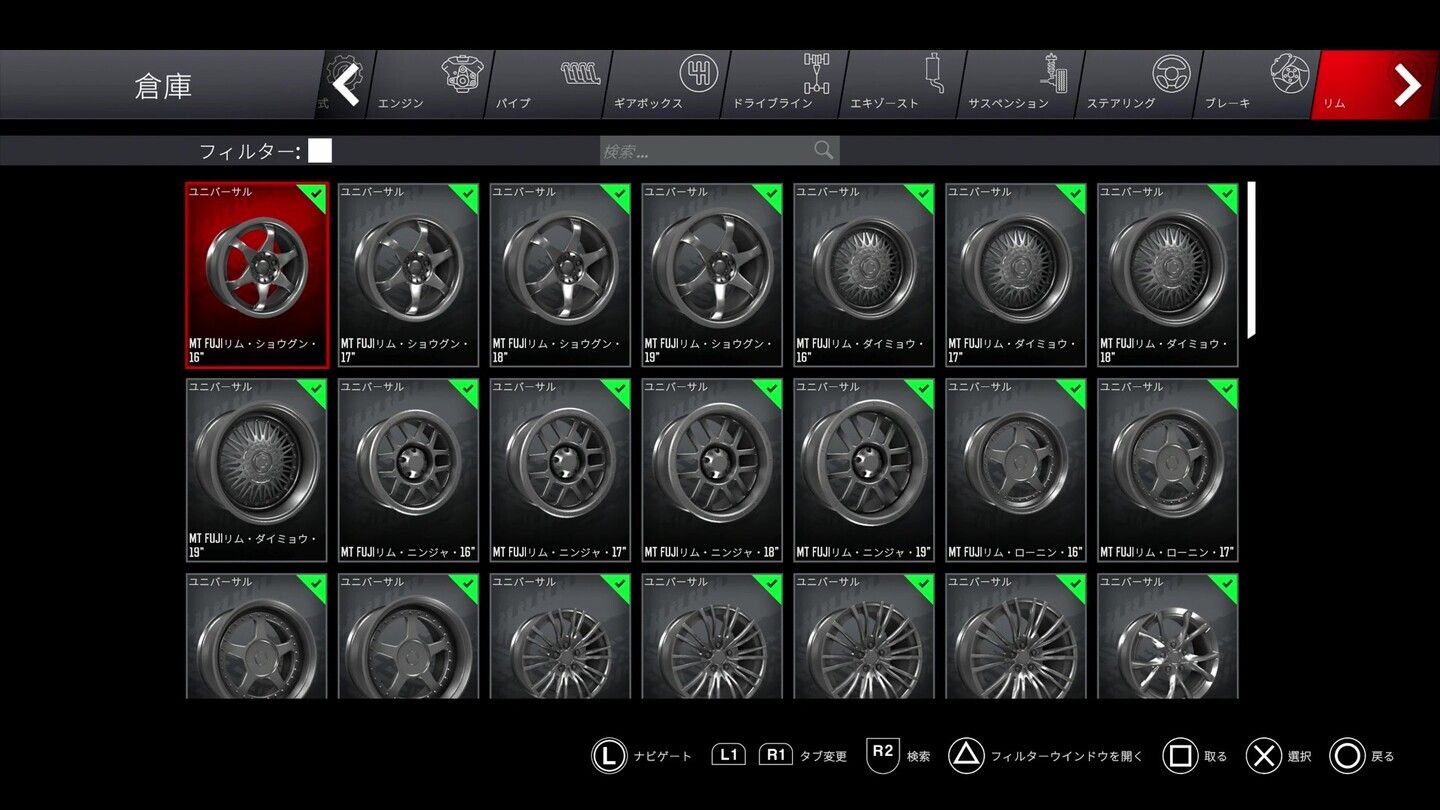Click the magnifier search icon
This screenshot has height=810, width=1440.
pos(823,150)
